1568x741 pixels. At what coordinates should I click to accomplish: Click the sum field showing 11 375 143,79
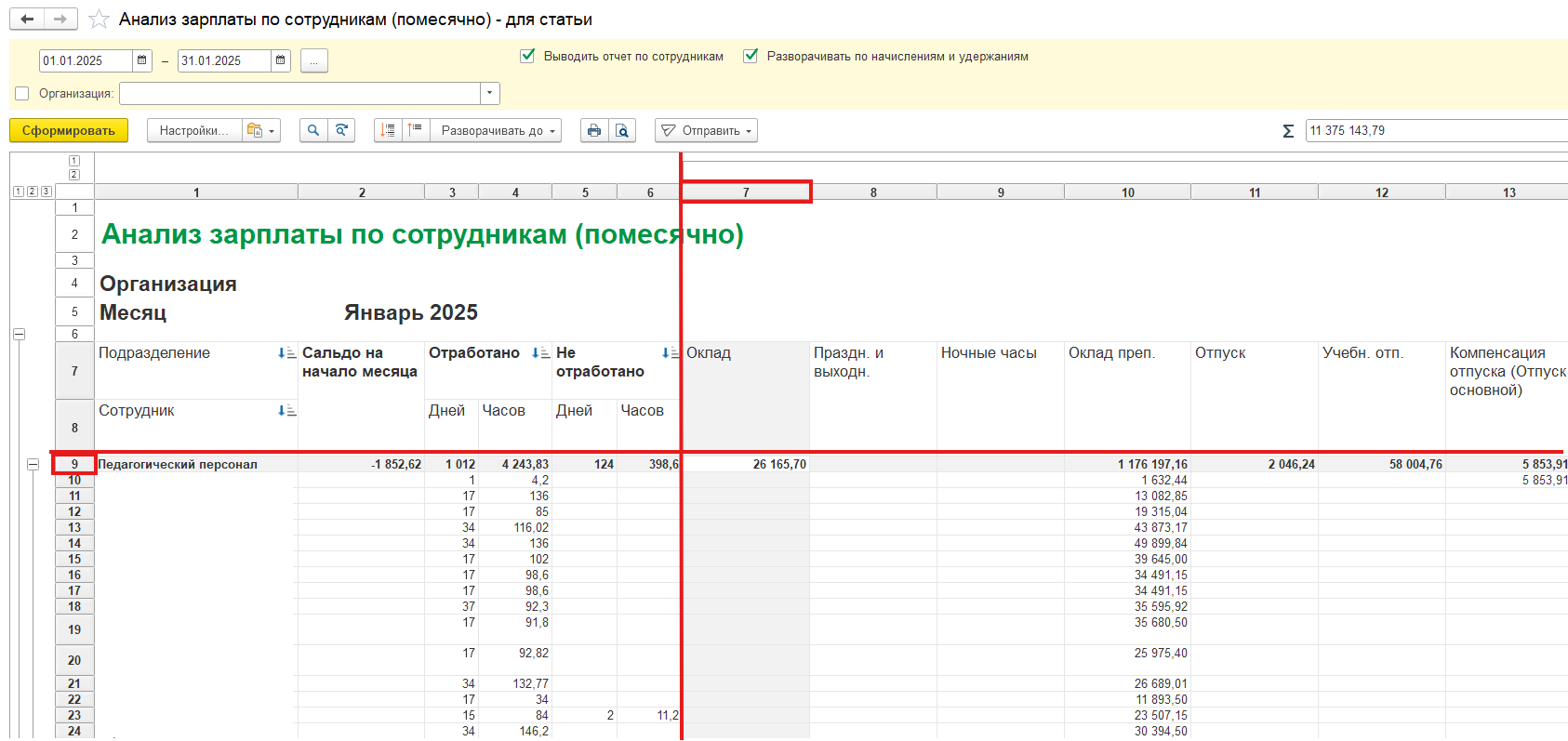click(1436, 131)
